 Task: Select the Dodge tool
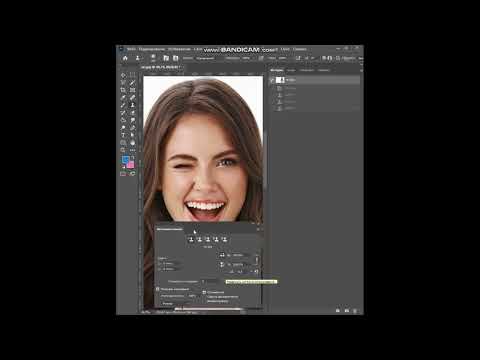123,127
